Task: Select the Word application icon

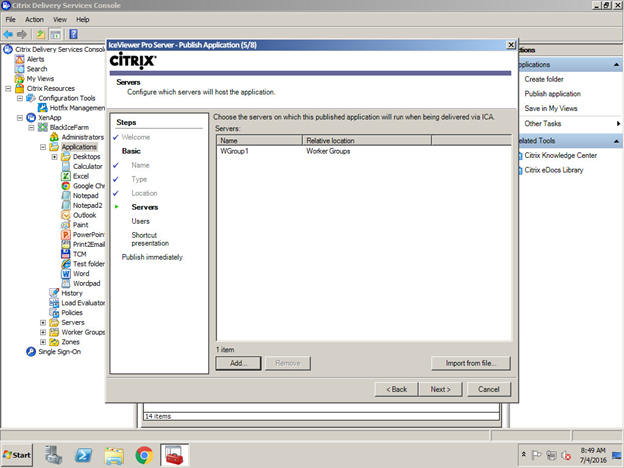Action: click(x=66, y=274)
